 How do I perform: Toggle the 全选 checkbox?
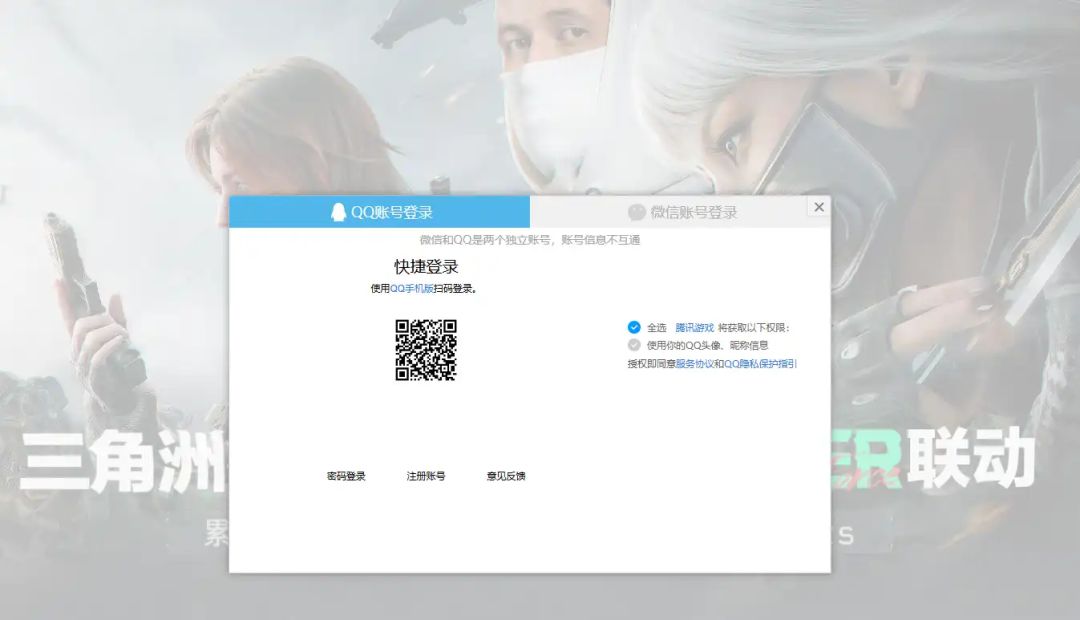(x=634, y=327)
